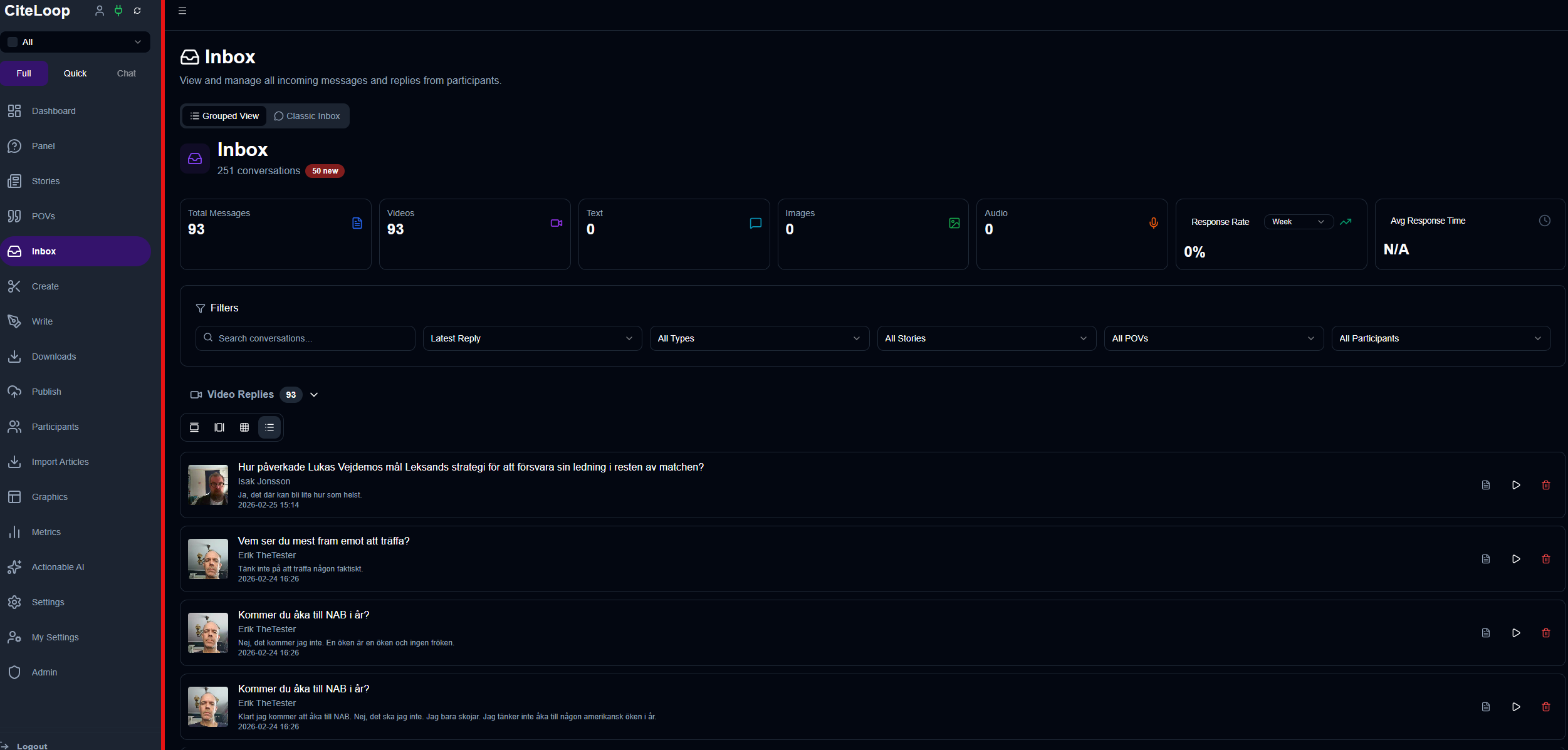Screen dimensions: 1568x750
Task: Click the Text chat bubble icon
Action: (x=756, y=223)
